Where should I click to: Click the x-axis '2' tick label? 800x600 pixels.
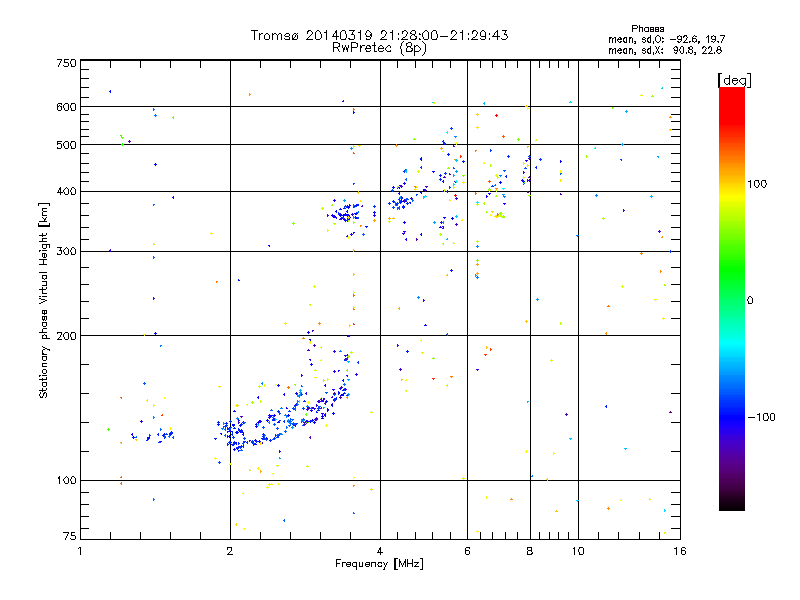pyautogui.click(x=230, y=551)
